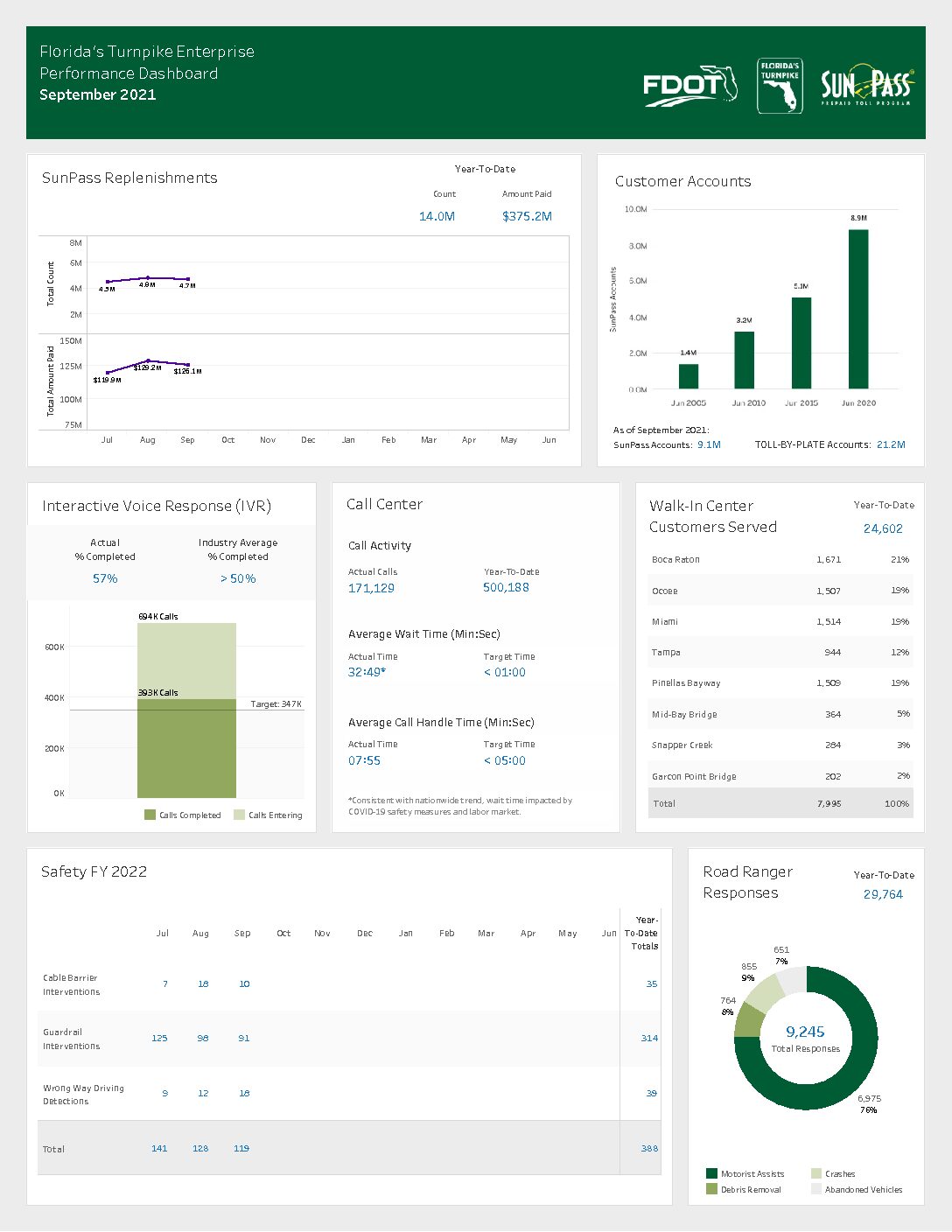952x1232 pixels.
Task: Click the Walk-In year-to-date 24,602 value
Action: coord(883,528)
